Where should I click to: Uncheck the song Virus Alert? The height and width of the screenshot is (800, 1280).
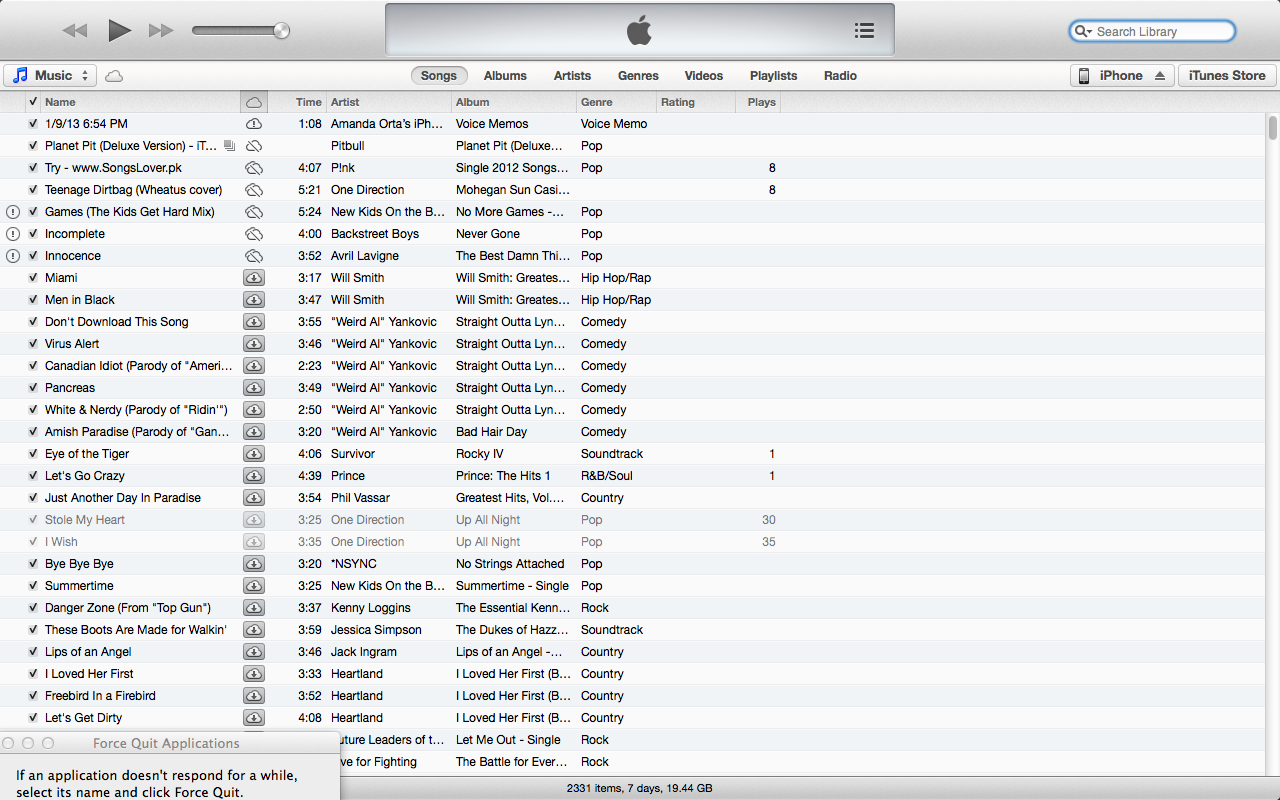pyautogui.click(x=33, y=343)
